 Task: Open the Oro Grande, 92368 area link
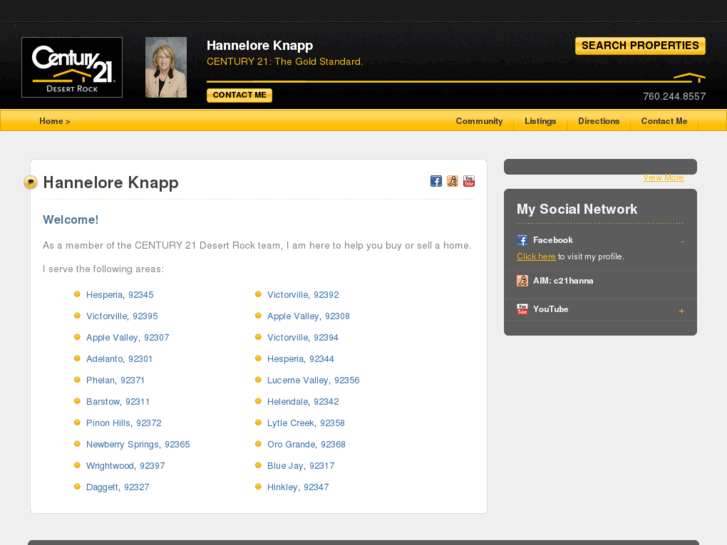306,444
